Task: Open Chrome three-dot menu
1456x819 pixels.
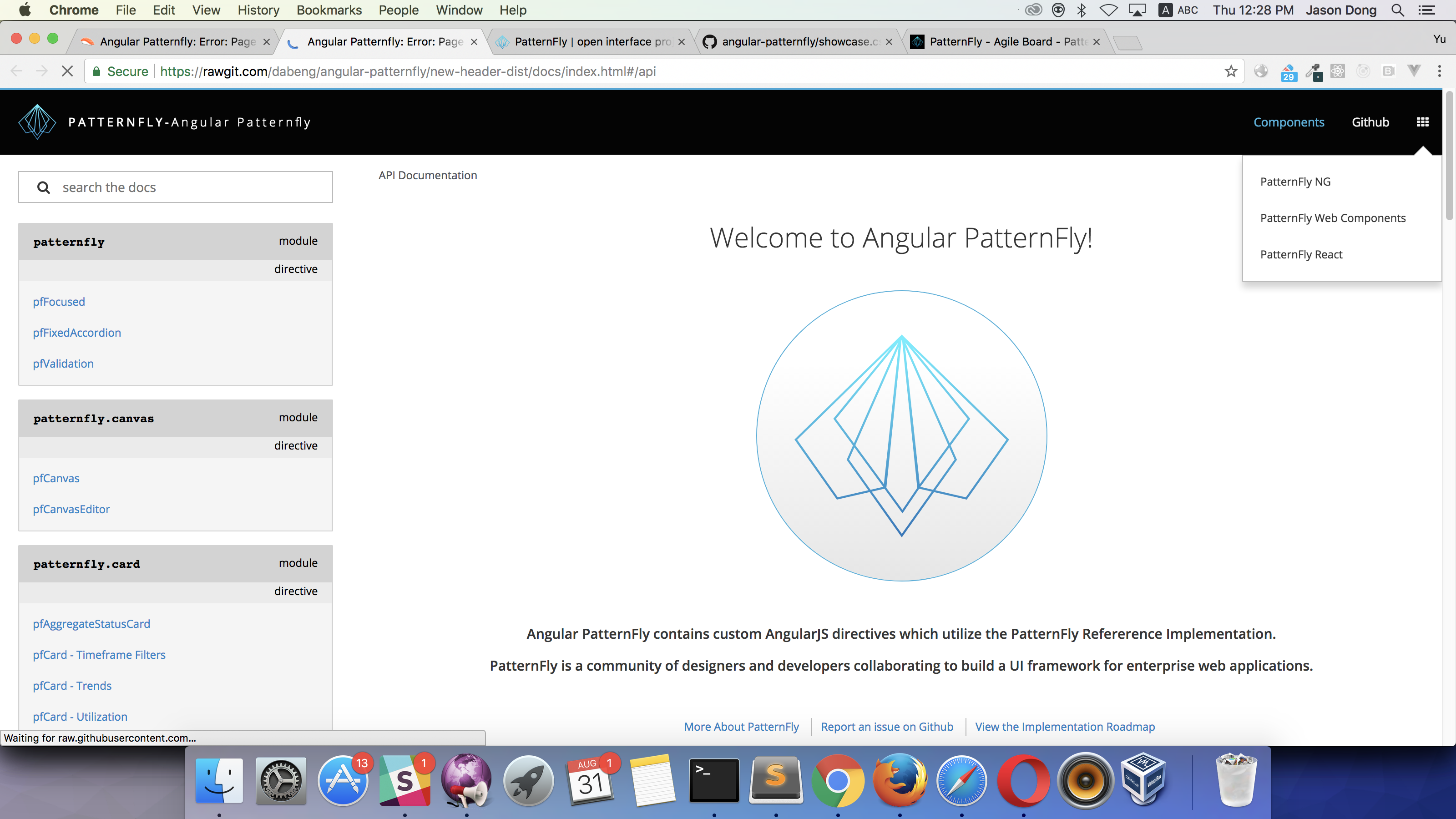Action: 1439,71
